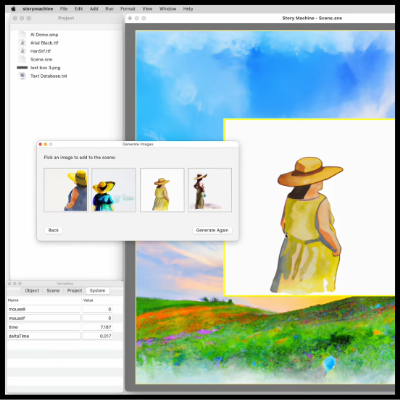Click text box 3.png image icon
The height and width of the screenshot is (400, 400).
(22, 68)
